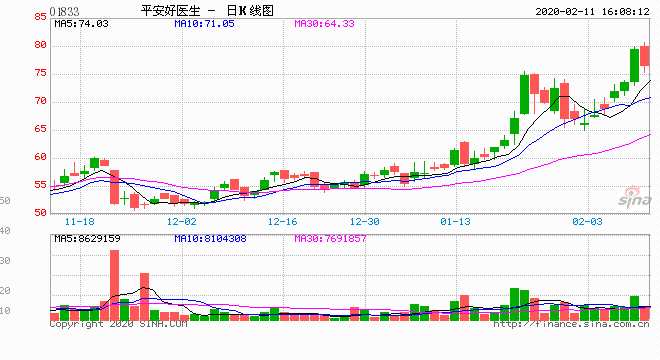Click the 80 price axis label
The height and width of the screenshot is (360, 660).
[x=40, y=45]
